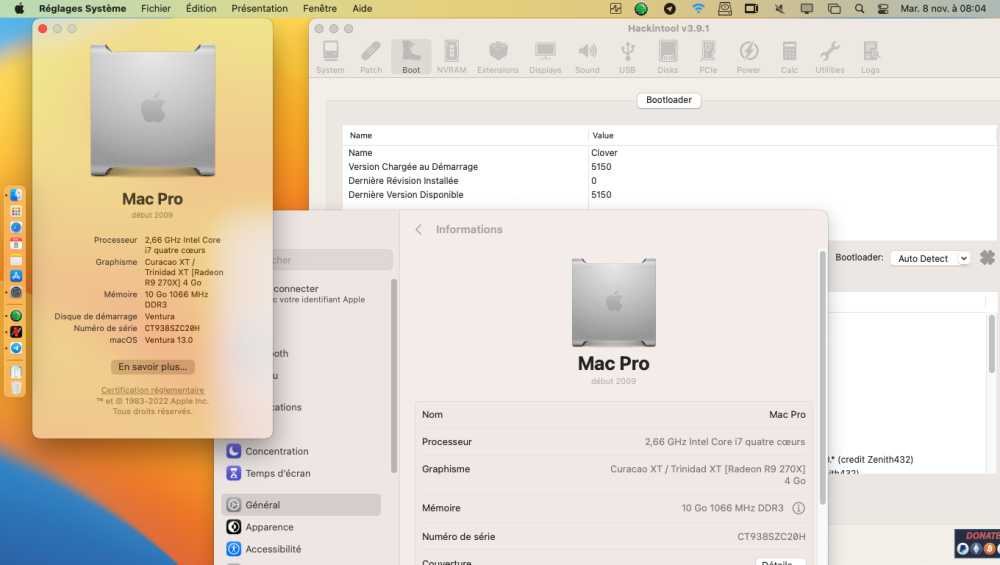Open the Wi-Fi status menu
The image size is (1000, 565).
[x=698, y=8]
